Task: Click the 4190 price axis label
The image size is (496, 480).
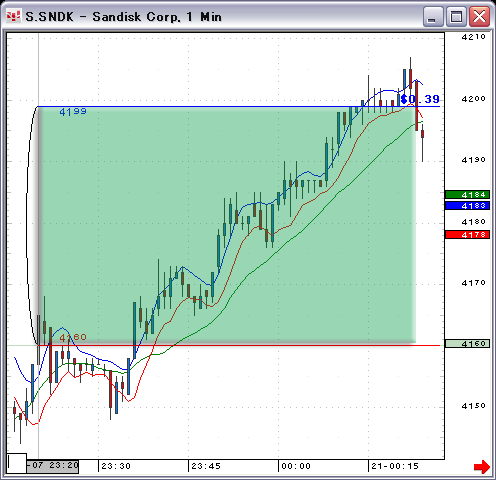Action: tap(473, 160)
